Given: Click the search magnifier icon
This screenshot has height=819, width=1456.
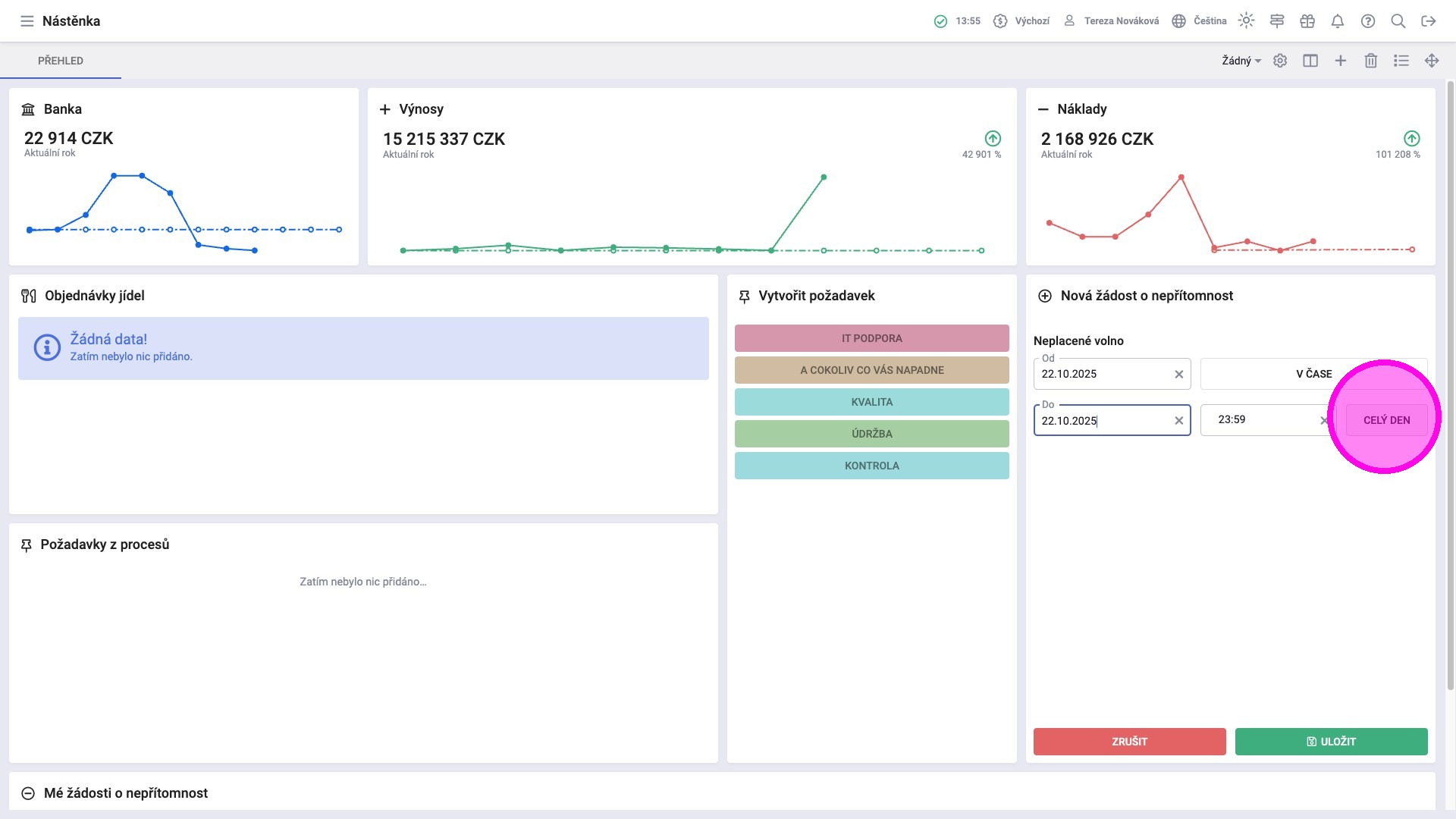Looking at the screenshot, I should [x=1398, y=21].
